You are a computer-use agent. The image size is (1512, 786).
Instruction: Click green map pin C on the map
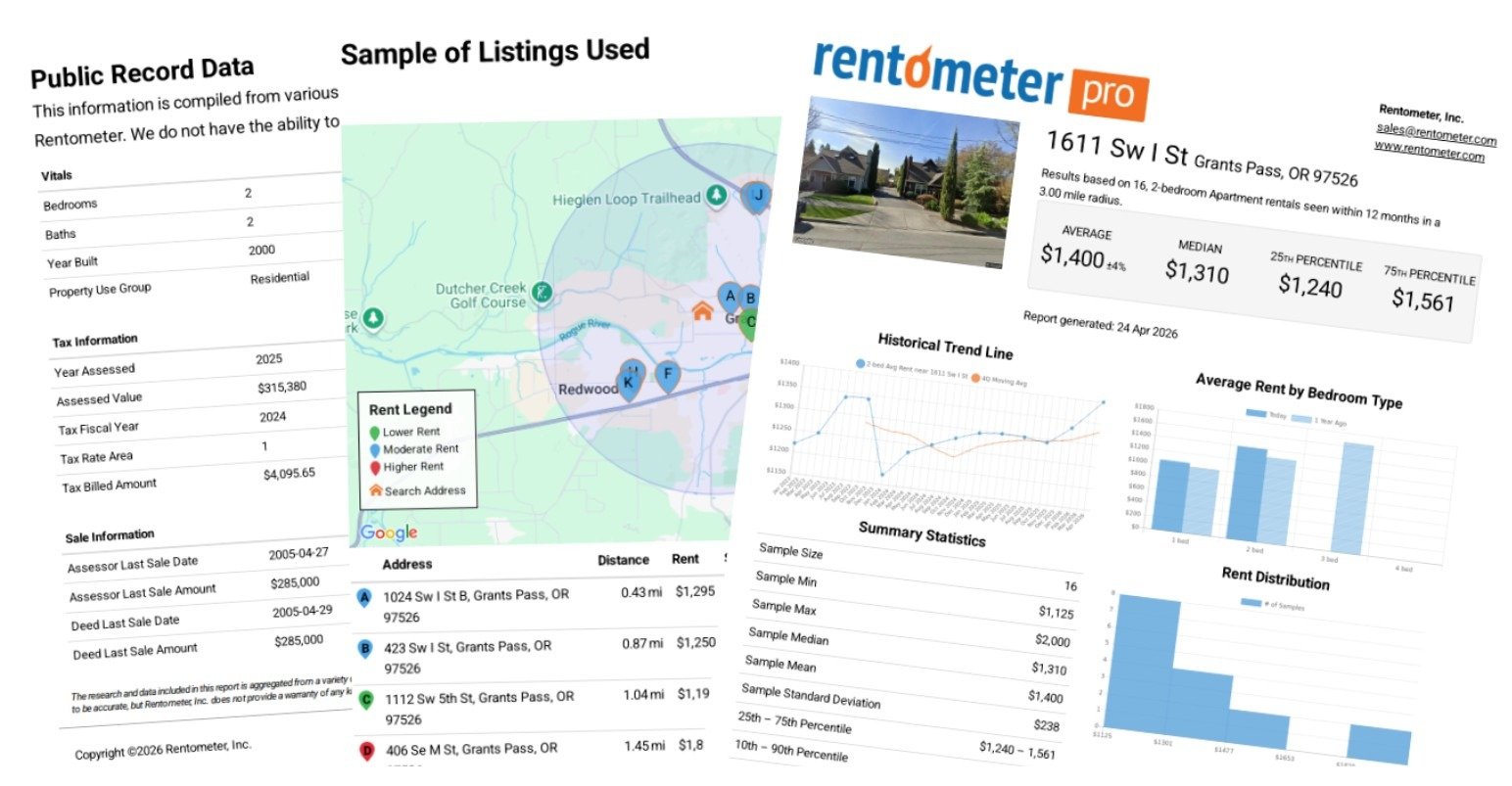coord(751,322)
